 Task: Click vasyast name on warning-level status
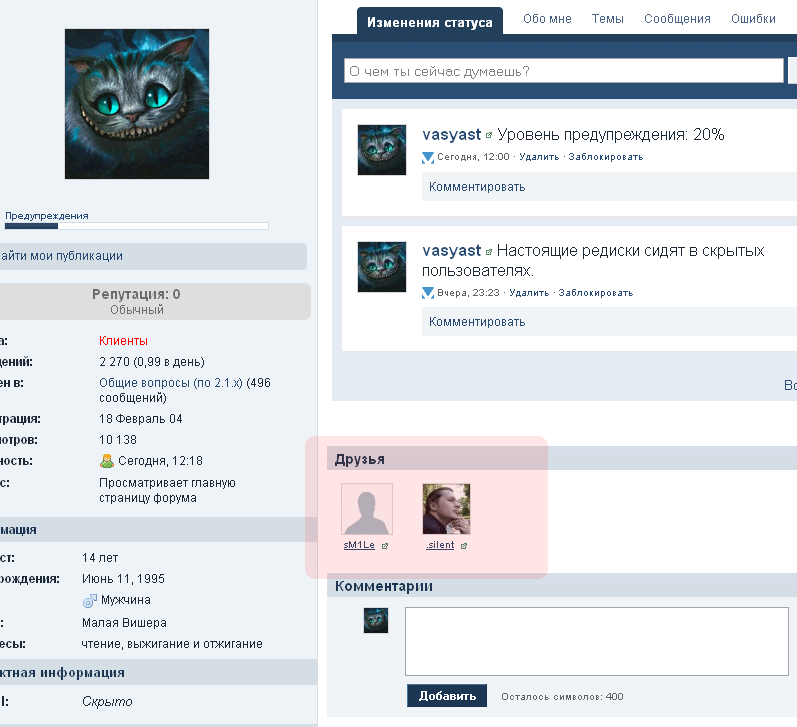pos(451,134)
